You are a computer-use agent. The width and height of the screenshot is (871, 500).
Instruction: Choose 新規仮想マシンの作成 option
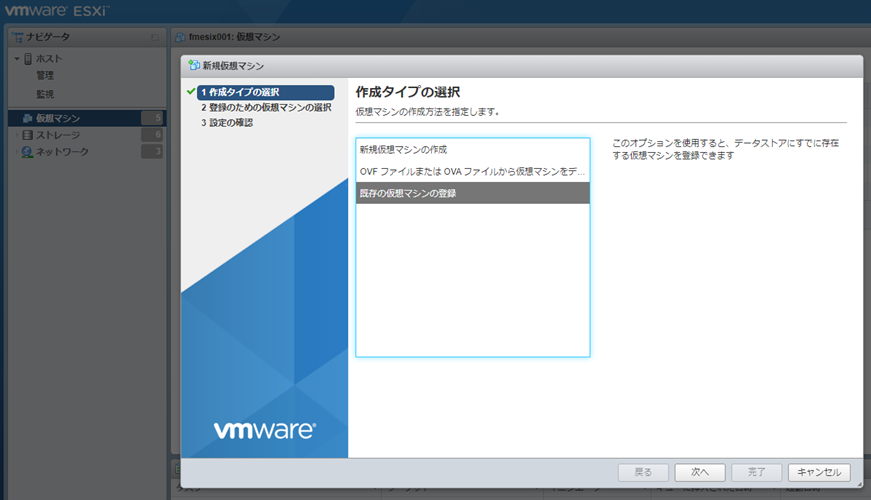pyautogui.click(x=403, y=149)
